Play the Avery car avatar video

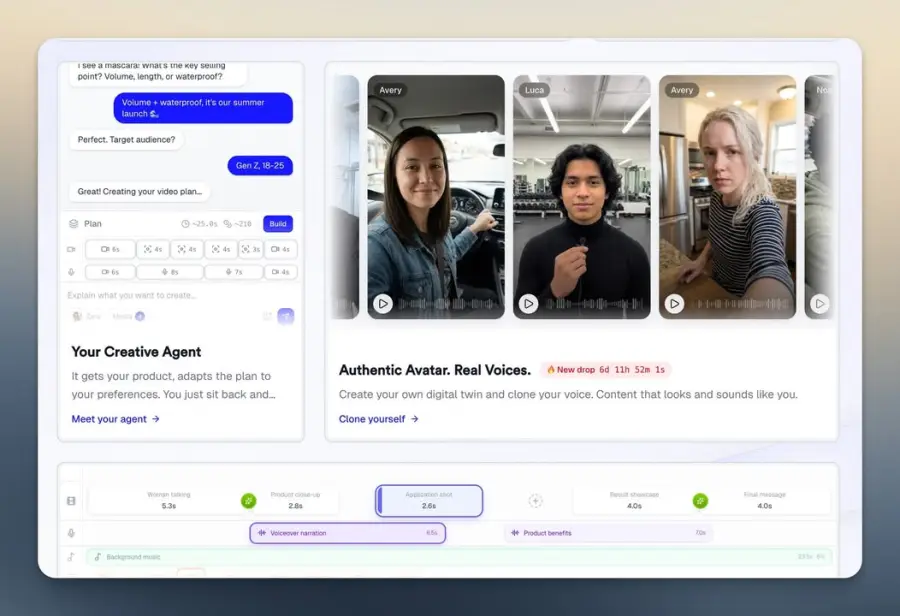click(383, 304)
